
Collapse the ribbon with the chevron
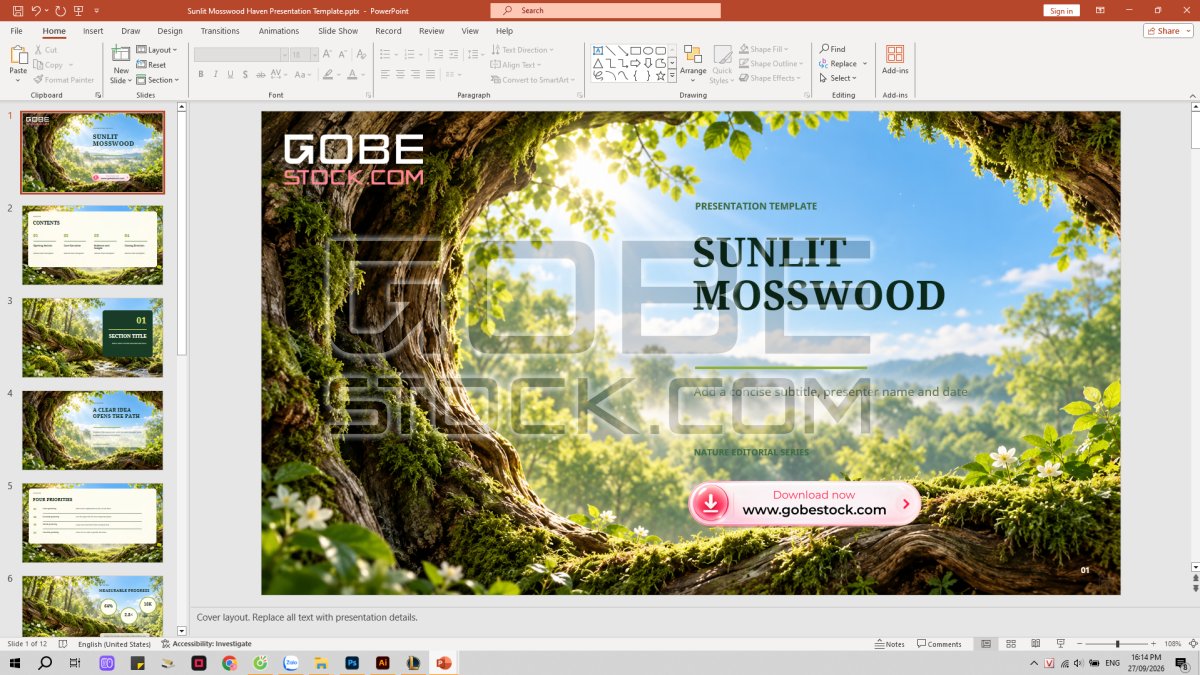1191,95
